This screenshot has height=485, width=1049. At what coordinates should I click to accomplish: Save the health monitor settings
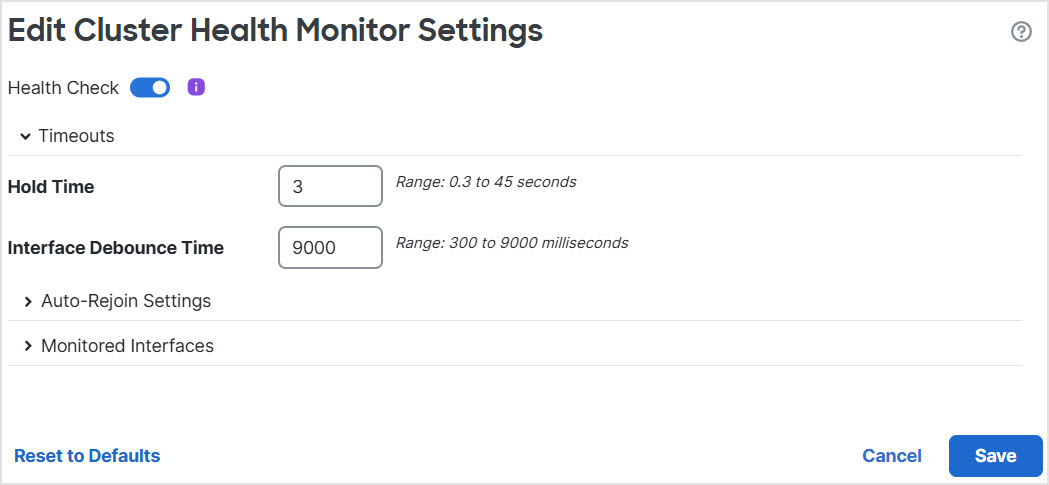pos(995,456)
